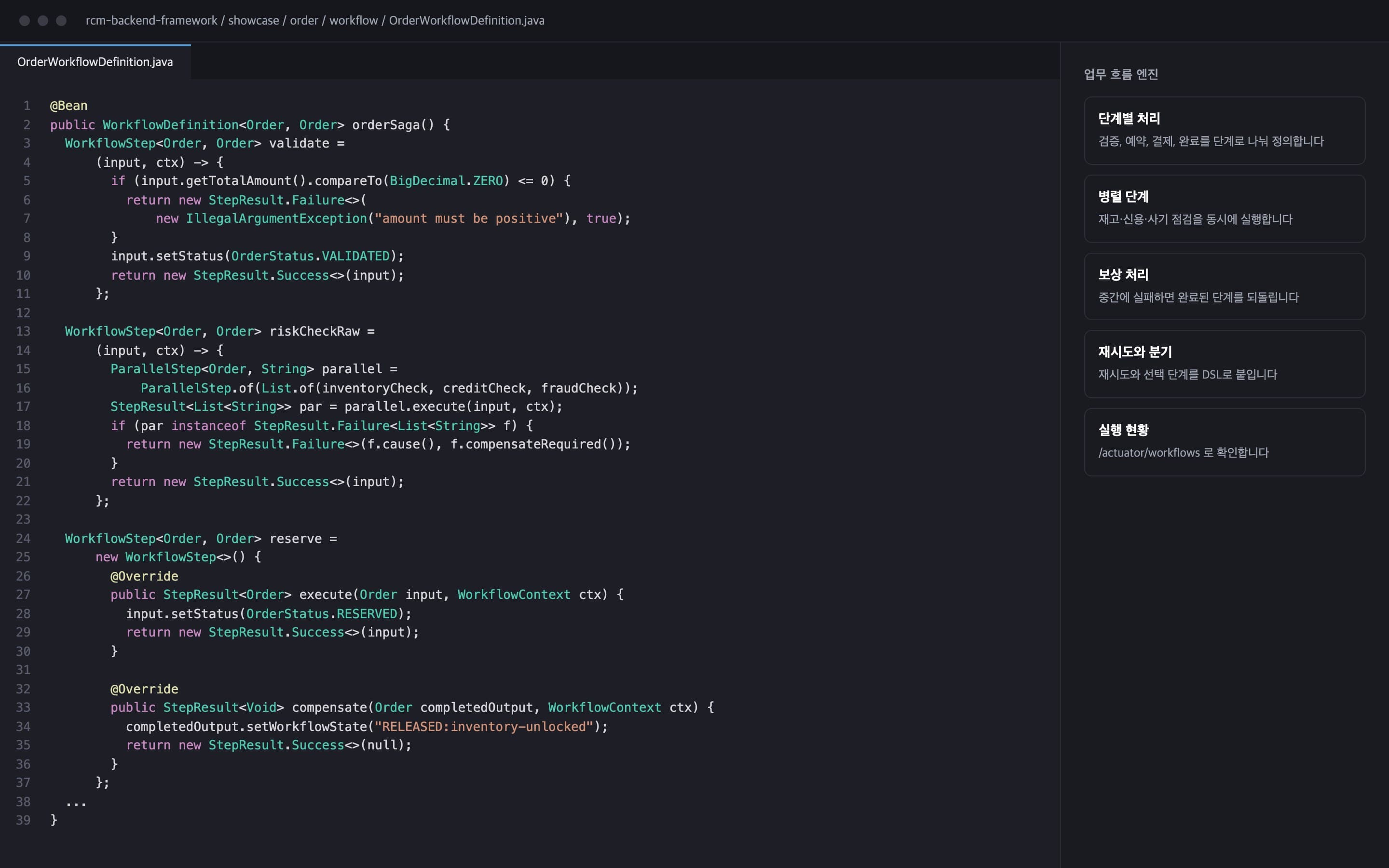The height and width of the screenshot is (868, 1389).
Task: Click the /actuator/workflows description text
Action: click(1183, 452)
